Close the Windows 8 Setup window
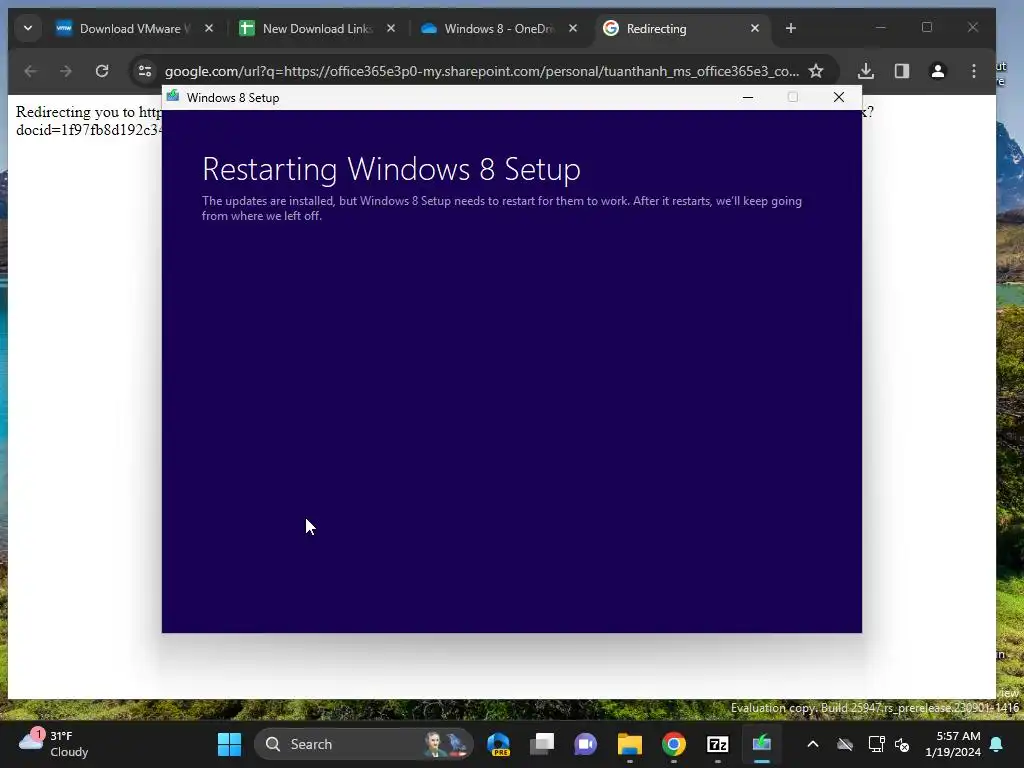 coord(839,97)
